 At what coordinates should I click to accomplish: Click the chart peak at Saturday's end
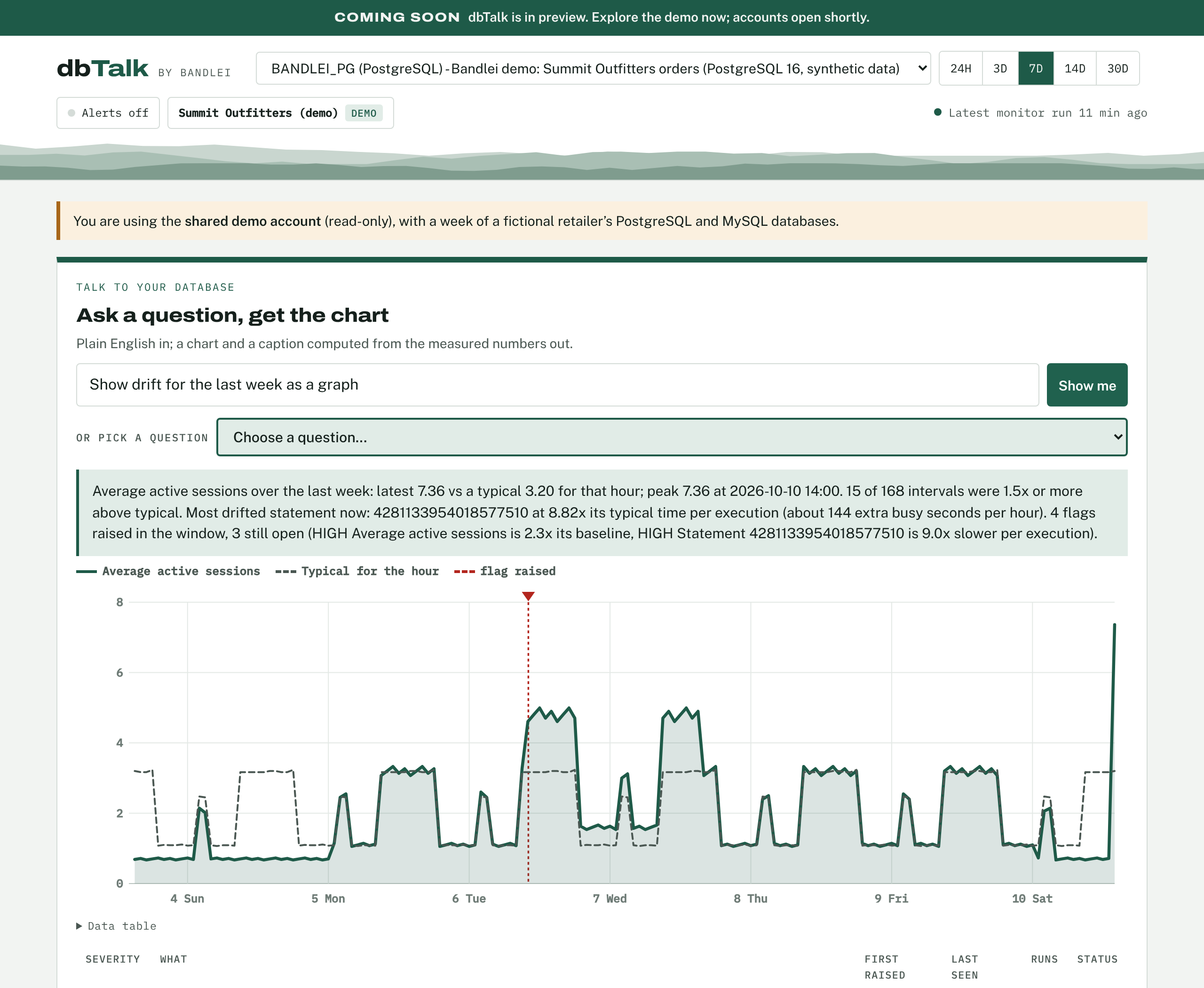(1114, 625)
